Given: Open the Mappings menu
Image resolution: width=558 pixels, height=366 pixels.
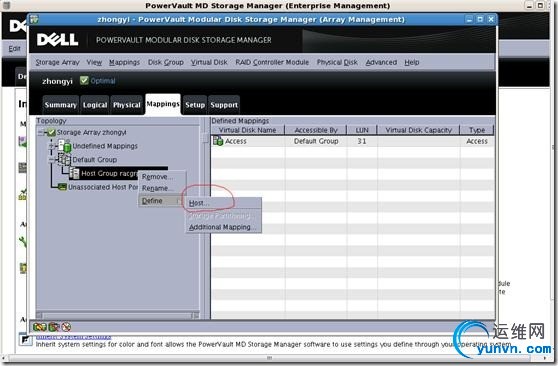Looking at the screenshot, I should (124, 62).
